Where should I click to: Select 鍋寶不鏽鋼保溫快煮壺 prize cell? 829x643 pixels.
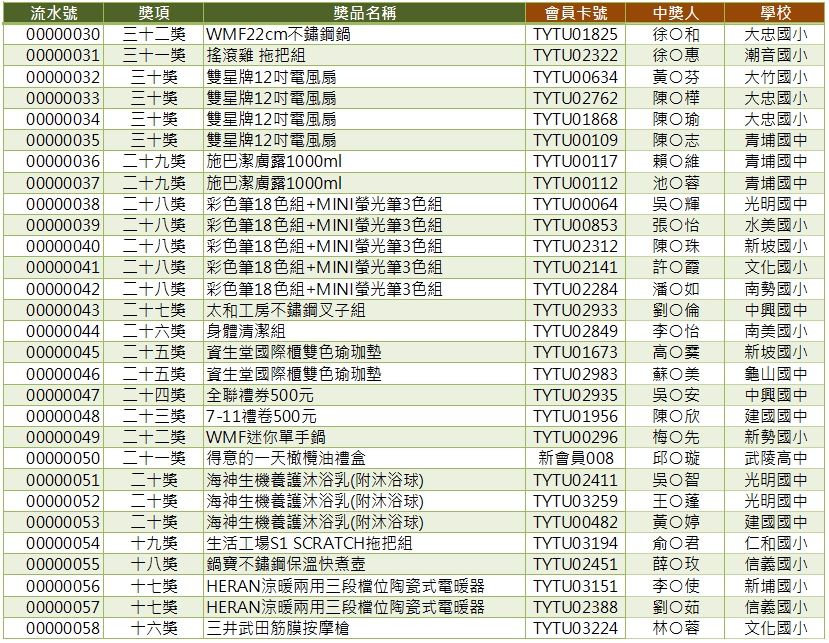285,565
